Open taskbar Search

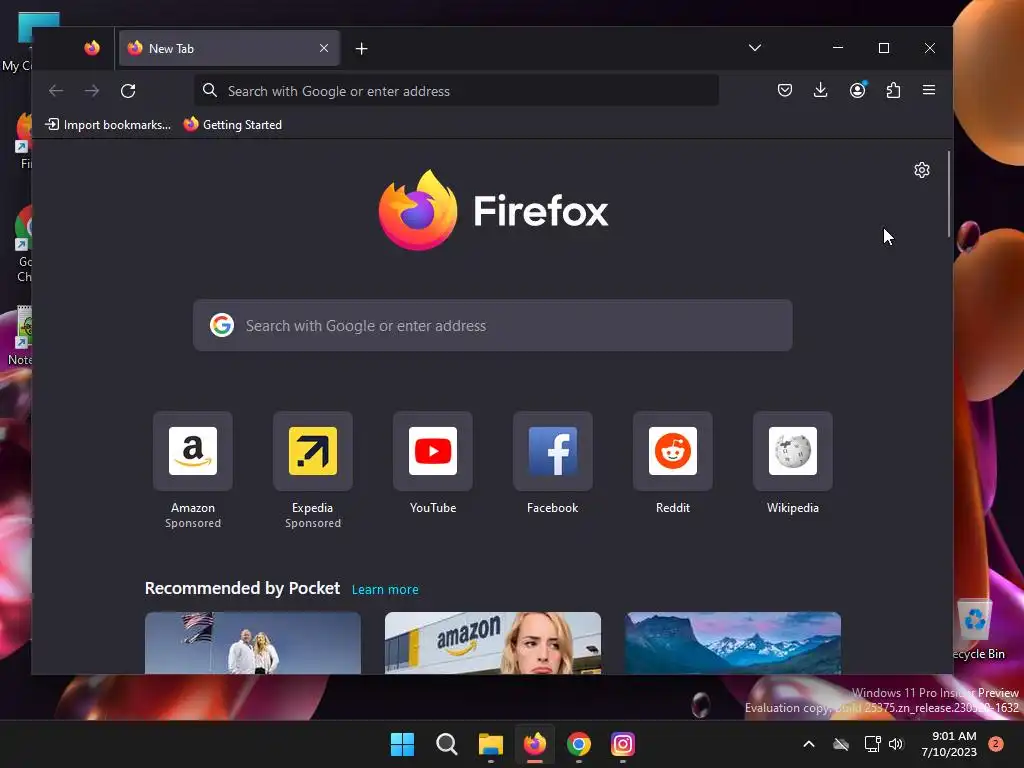point(447,744)
